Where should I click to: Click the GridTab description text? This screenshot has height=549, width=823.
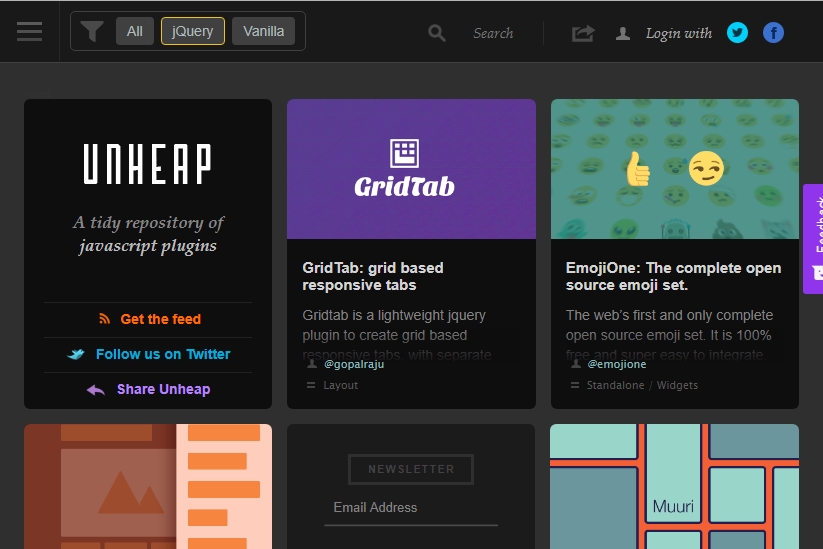coord(396,335)
